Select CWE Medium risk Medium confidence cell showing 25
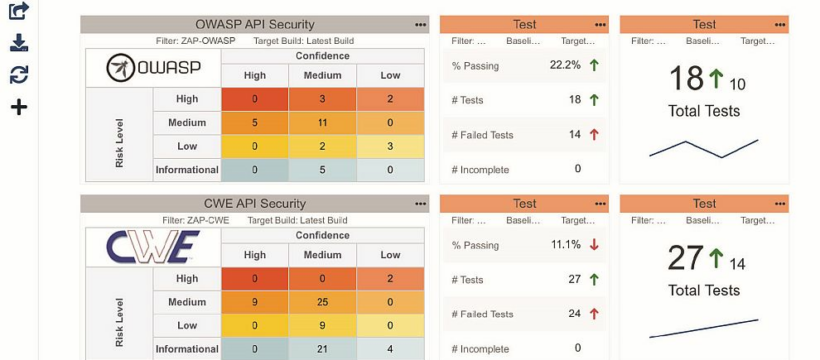The width and height of the screenshot is (820, 360). [x=322, y=302]
